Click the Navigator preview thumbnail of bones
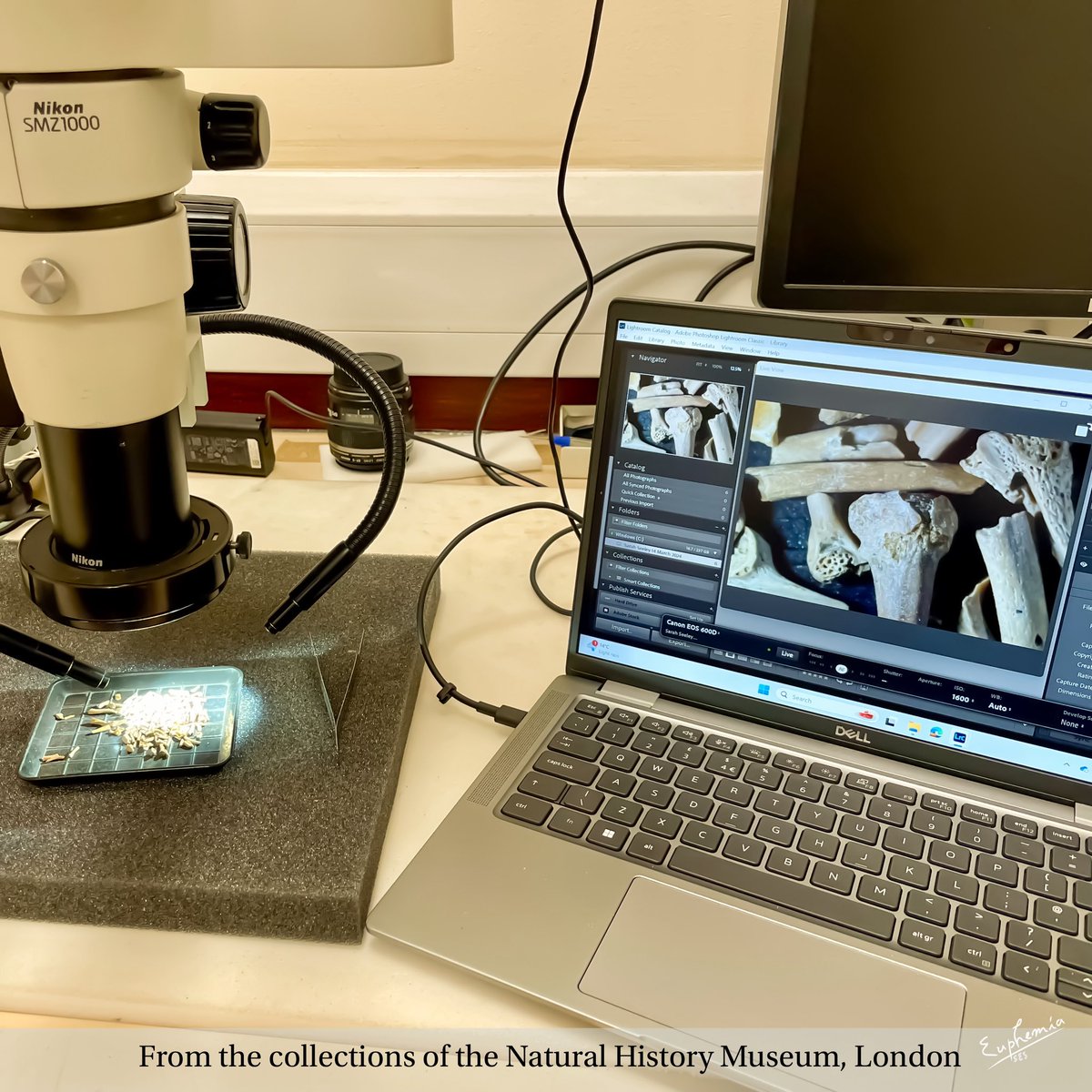Image resolution: width=1092 pixels, height=1092 pixels. point(682,418)
